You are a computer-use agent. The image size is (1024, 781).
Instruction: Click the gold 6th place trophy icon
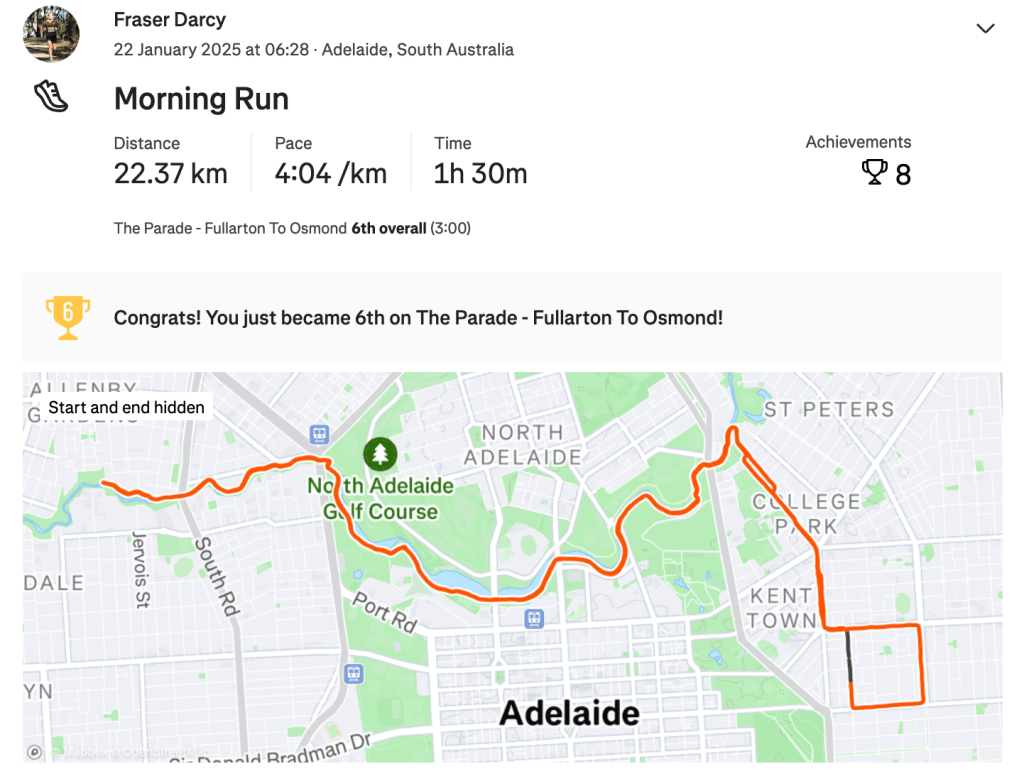point(68,317)
